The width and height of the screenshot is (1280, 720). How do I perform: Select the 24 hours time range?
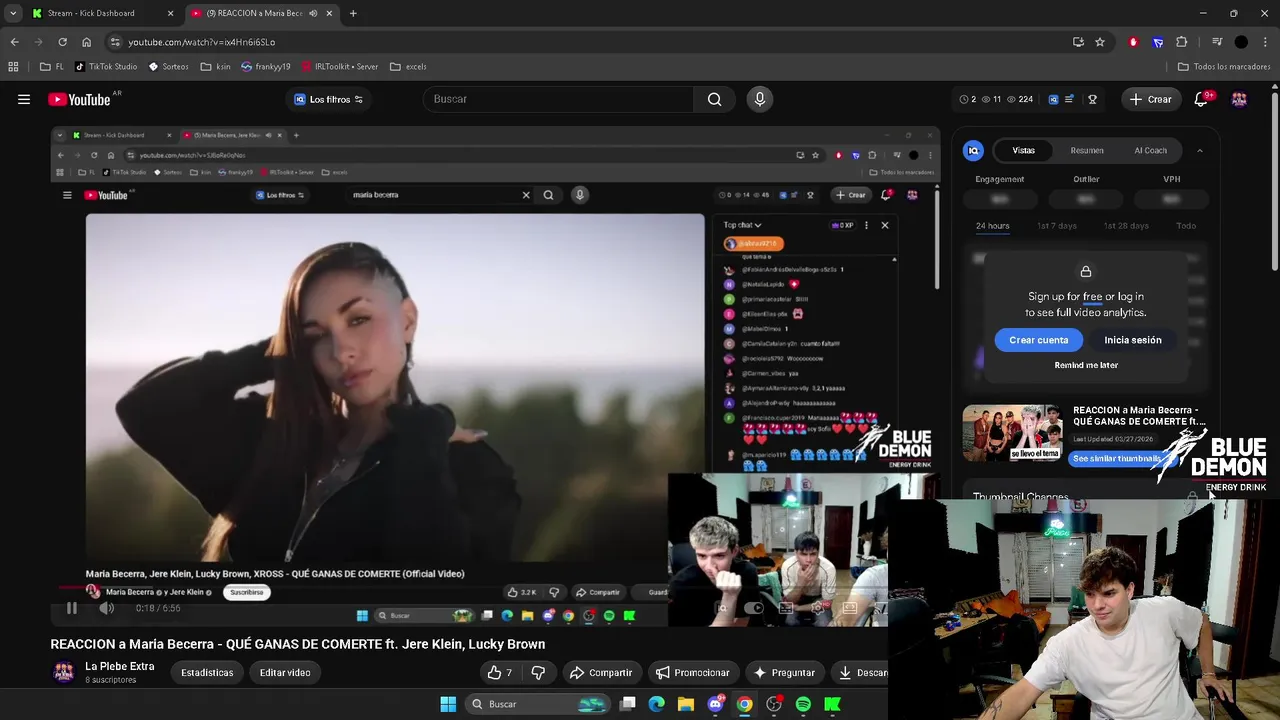point(992,225)
